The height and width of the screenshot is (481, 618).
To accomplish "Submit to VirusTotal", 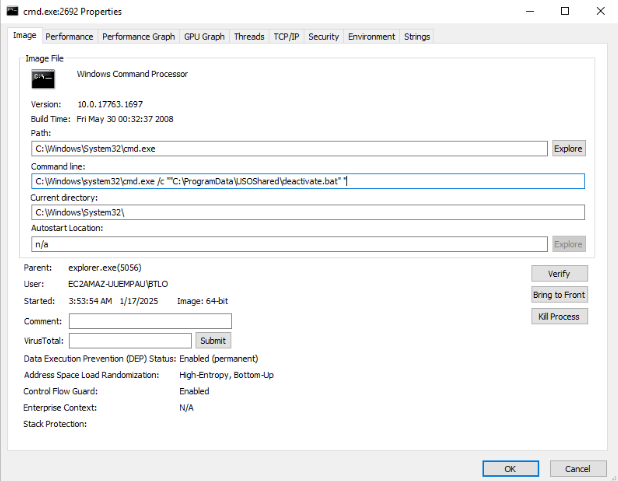I will [213, 341].
